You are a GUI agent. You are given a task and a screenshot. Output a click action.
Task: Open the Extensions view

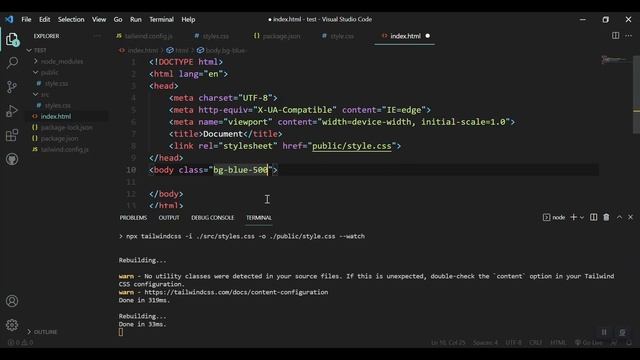[12, 135]
